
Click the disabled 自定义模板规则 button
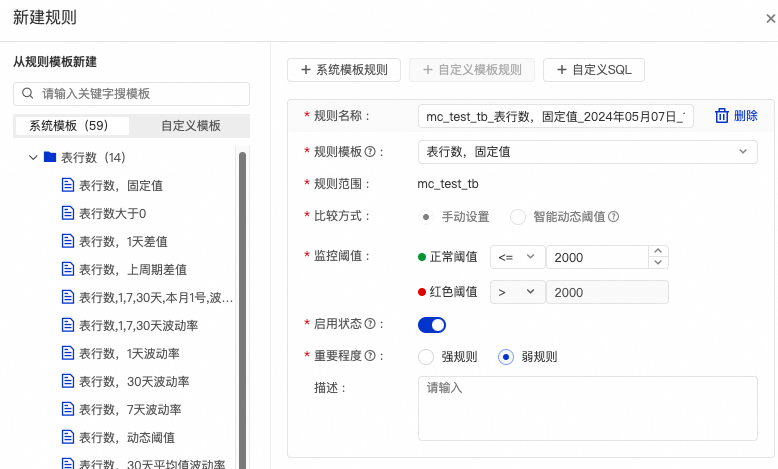[472, 70]
